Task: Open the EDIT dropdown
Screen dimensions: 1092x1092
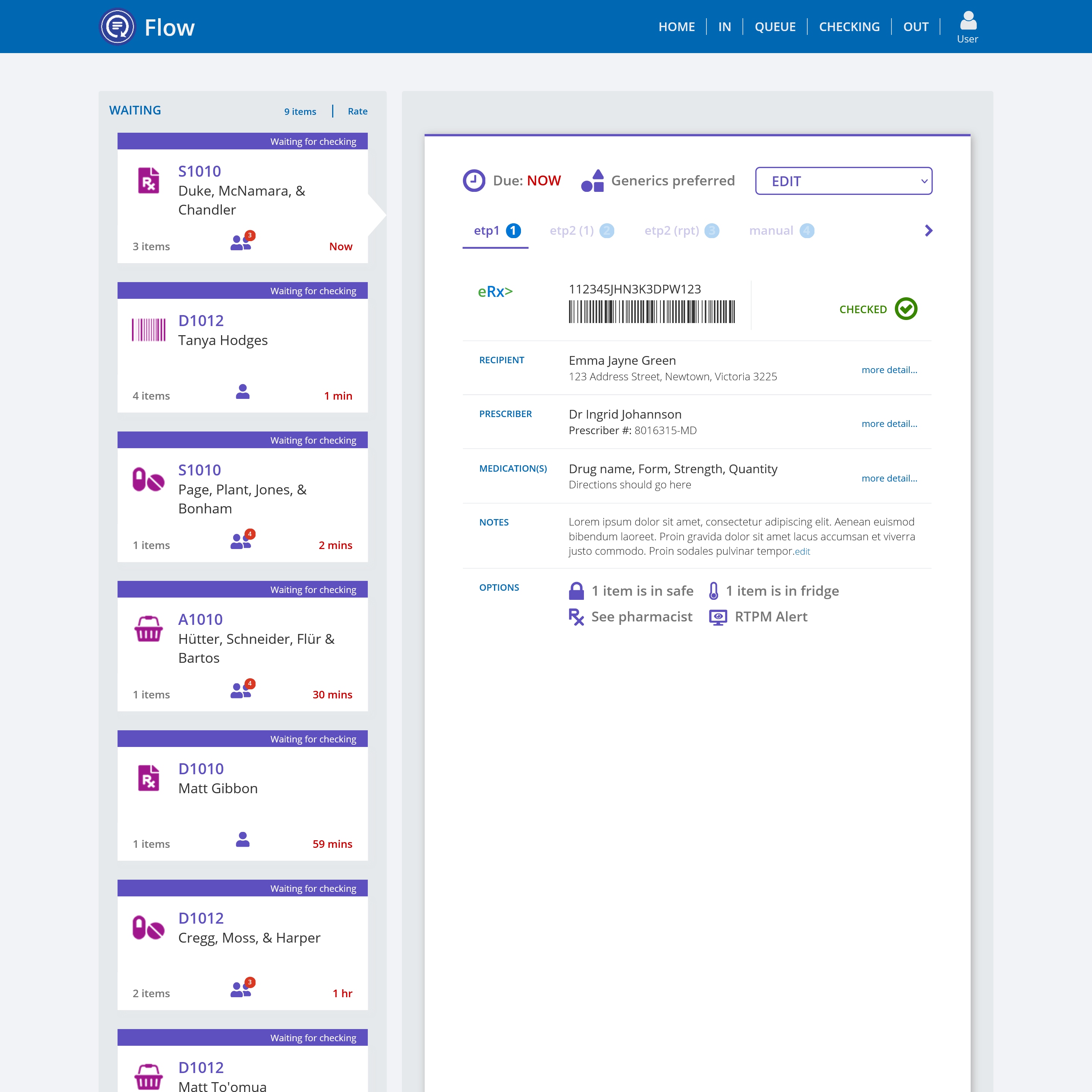Action: tap(843, 181)
